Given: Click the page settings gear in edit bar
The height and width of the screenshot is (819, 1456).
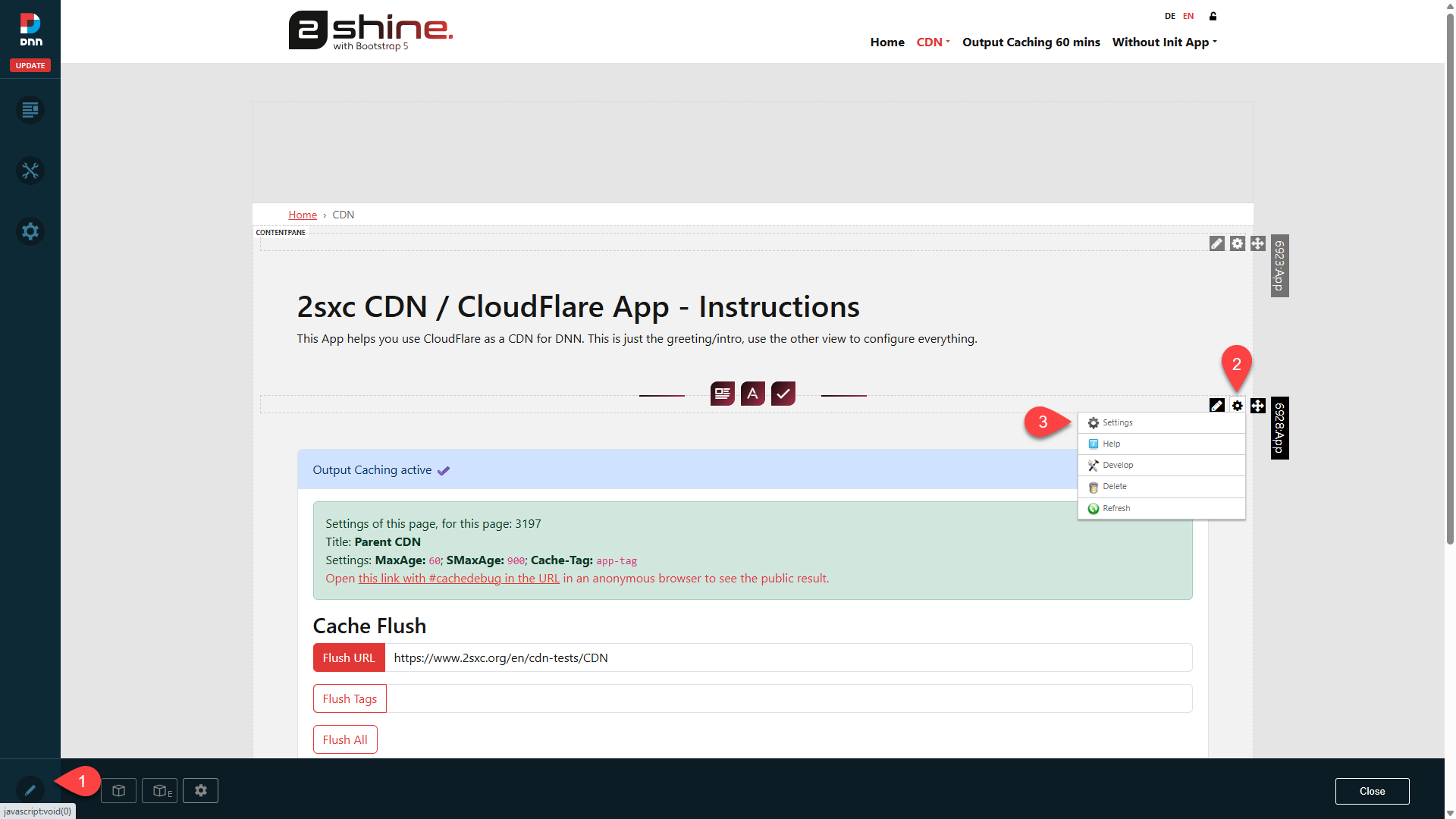Looking at the screenshot, I should pos(200,790).
